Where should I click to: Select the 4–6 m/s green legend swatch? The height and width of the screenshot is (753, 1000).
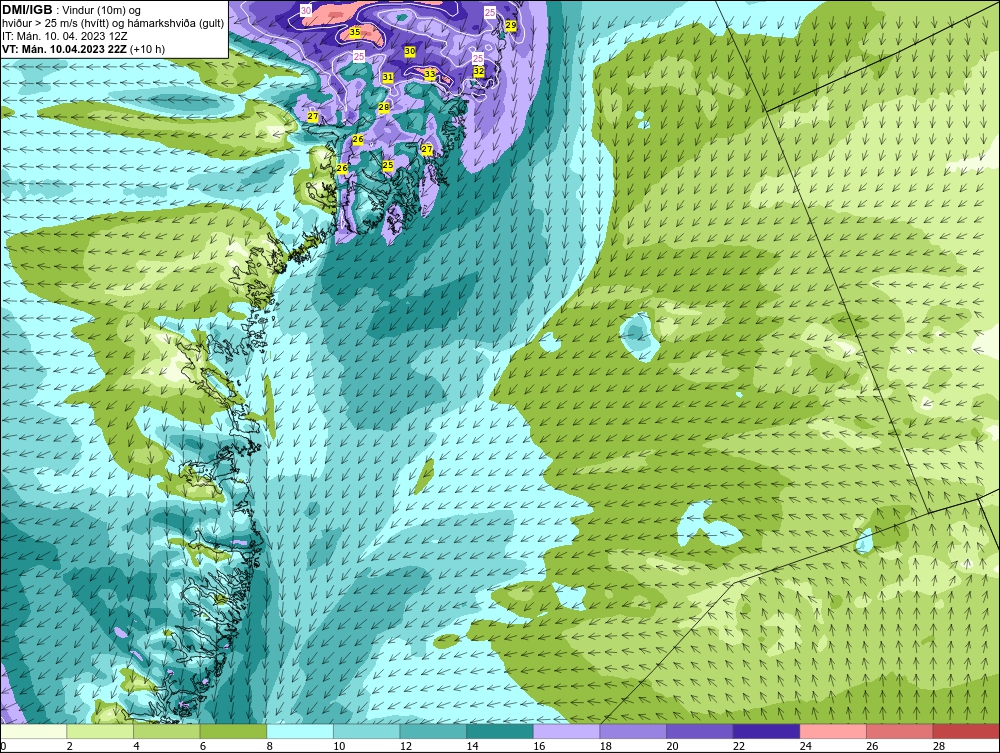tap(166, 731)
